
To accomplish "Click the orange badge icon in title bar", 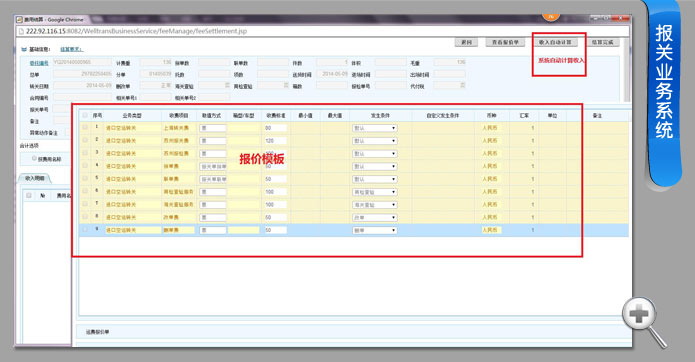I will [x=551, y=16].
